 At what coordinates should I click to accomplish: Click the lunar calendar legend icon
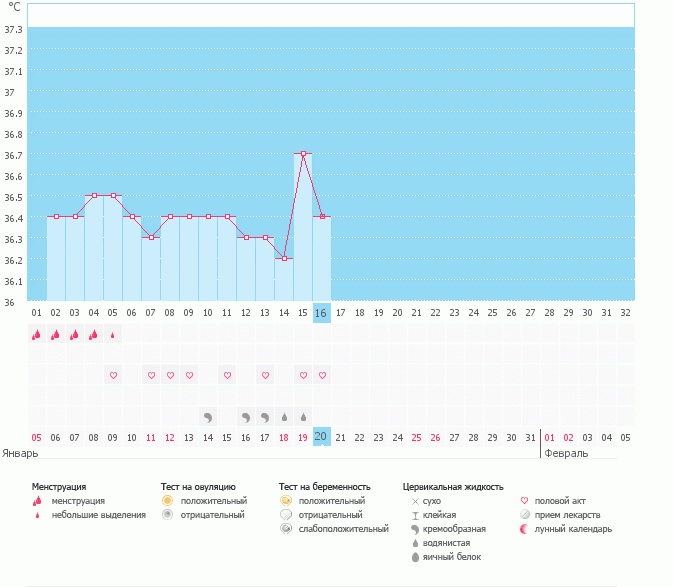[526, 528]
